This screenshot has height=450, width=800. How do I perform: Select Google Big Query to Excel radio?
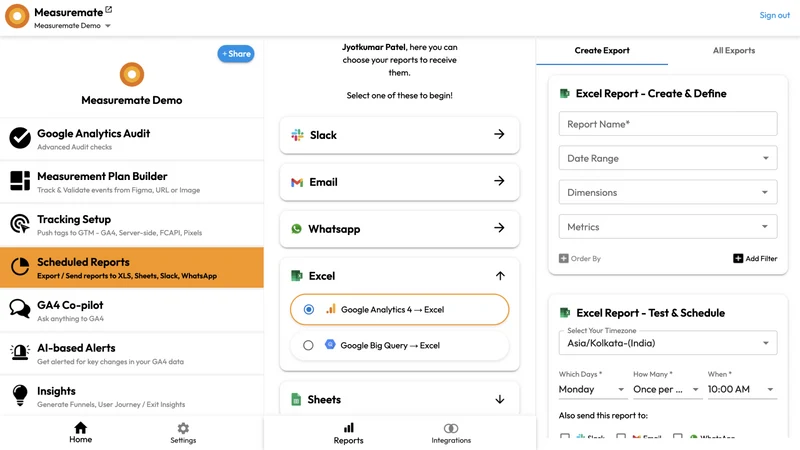tap(308, 345)
